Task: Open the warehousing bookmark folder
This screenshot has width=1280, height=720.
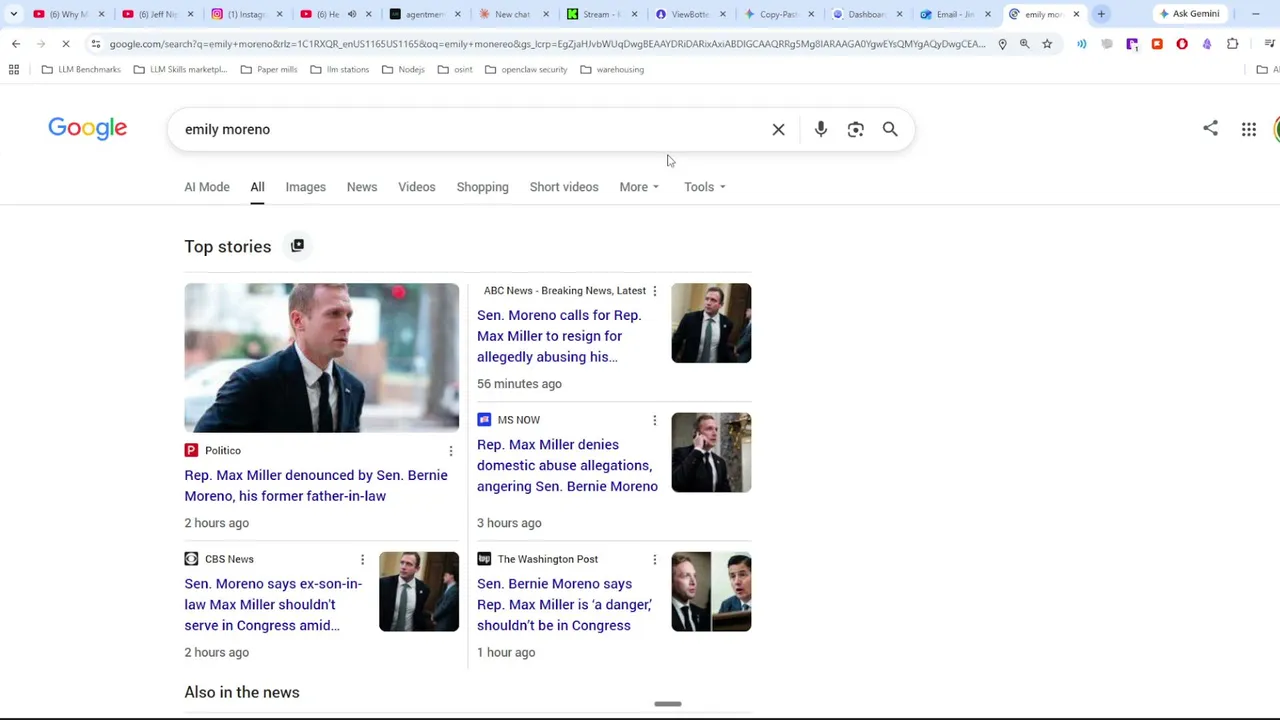Action: point(612,70)
